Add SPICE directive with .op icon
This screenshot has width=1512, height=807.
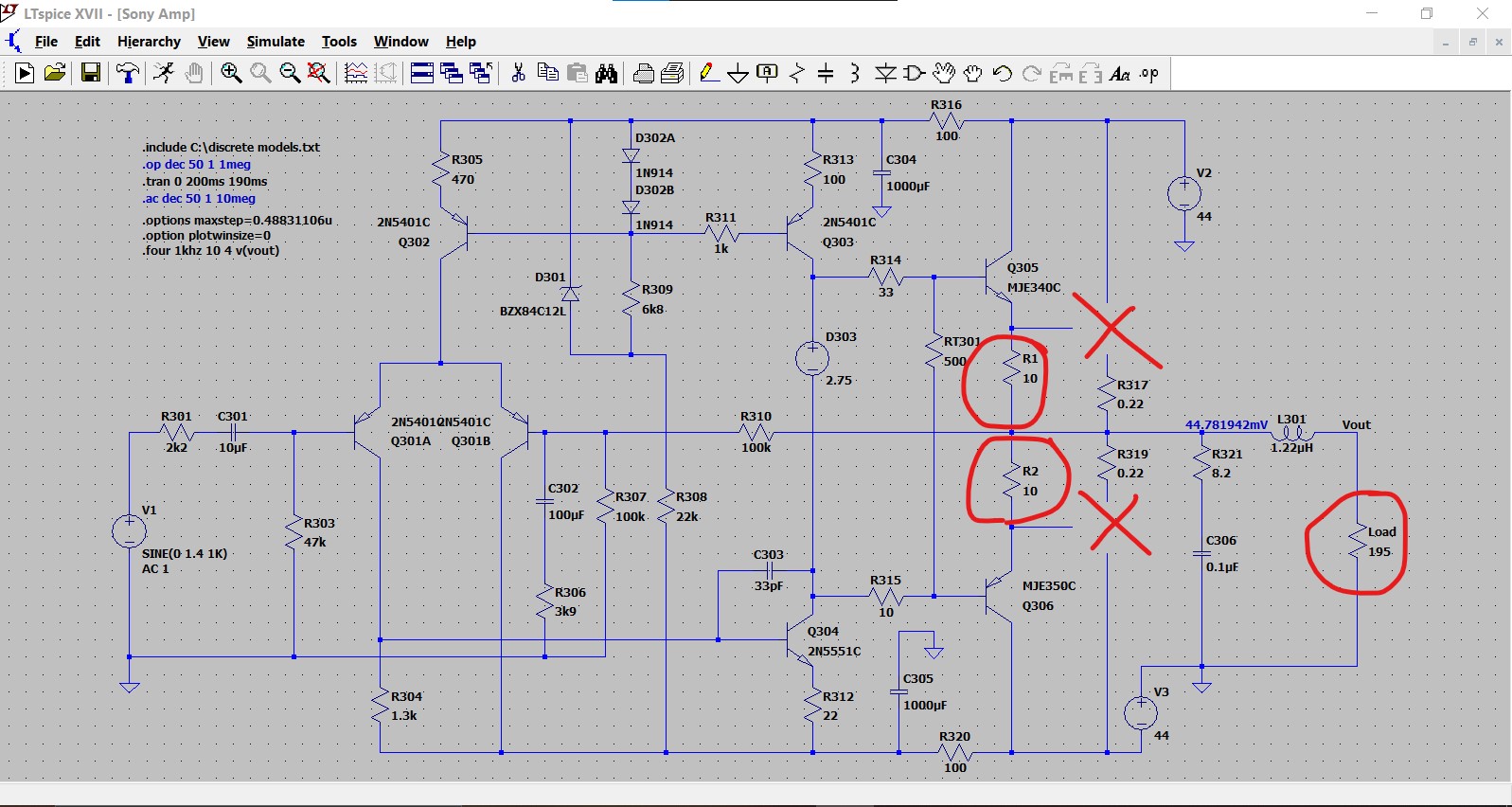[1149, 73]
